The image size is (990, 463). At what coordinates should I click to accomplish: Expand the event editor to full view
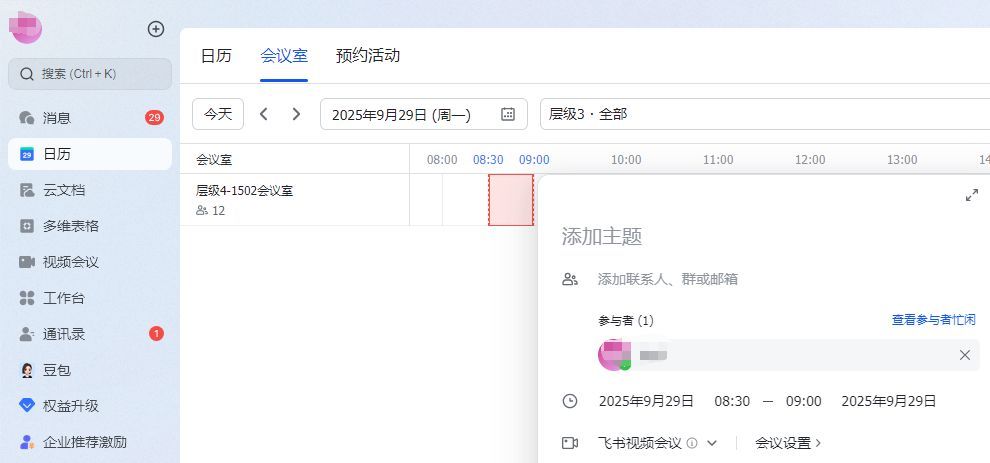(971, 195)
